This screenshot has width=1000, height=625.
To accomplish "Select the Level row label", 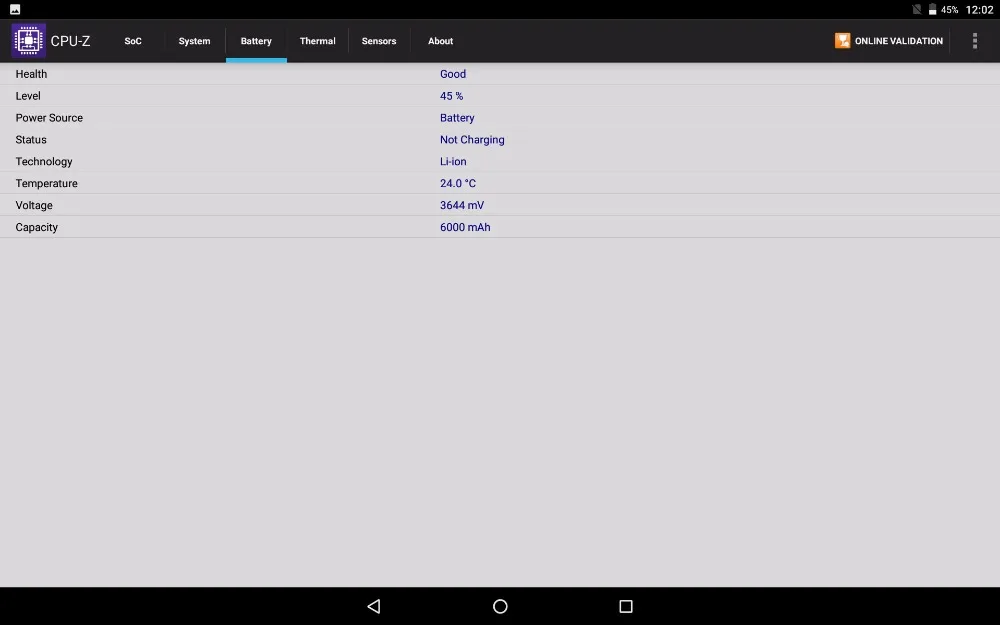I will click(x=28, y=96).
